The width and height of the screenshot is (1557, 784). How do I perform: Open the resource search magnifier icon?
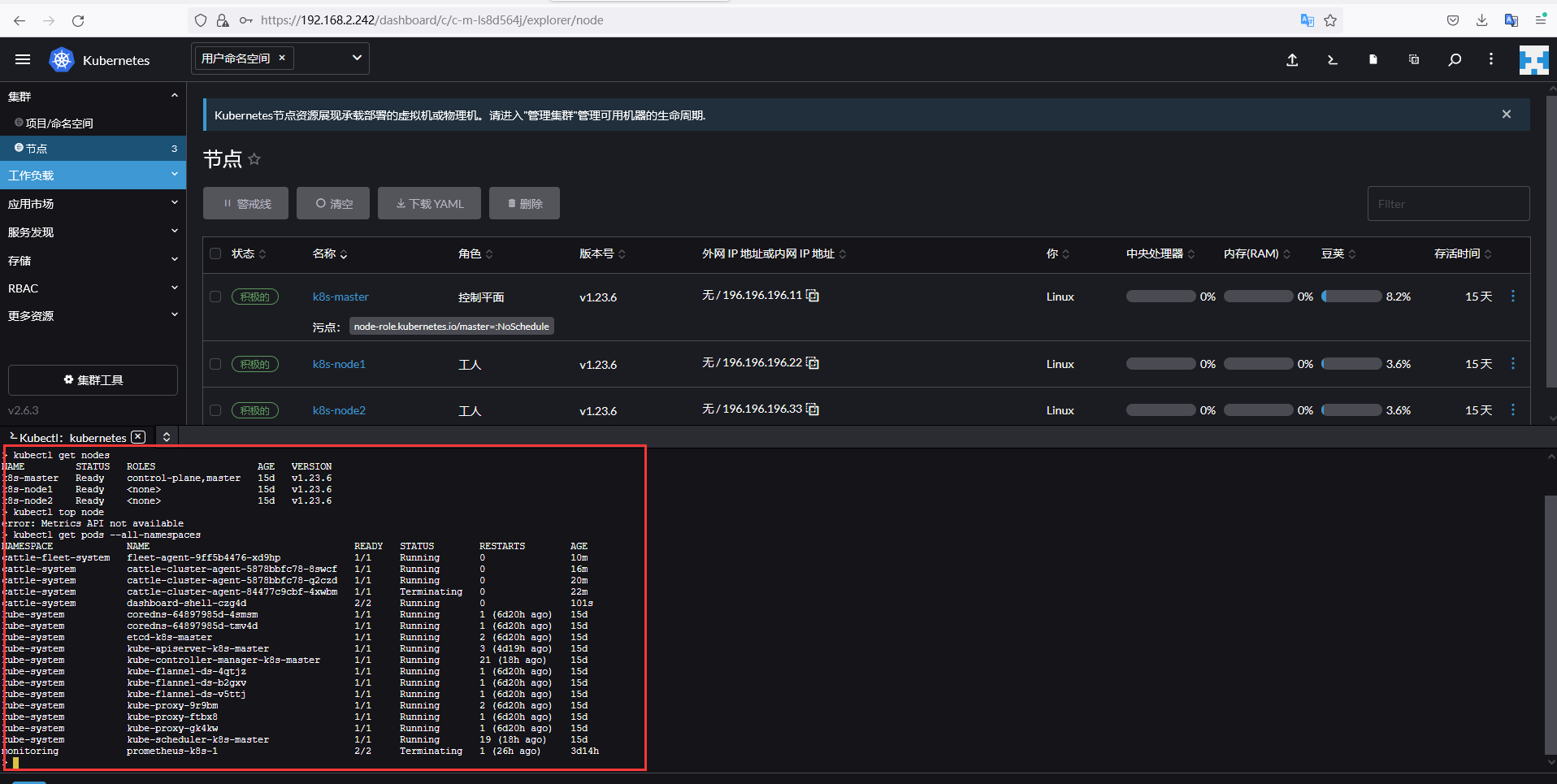(1455, 59)
